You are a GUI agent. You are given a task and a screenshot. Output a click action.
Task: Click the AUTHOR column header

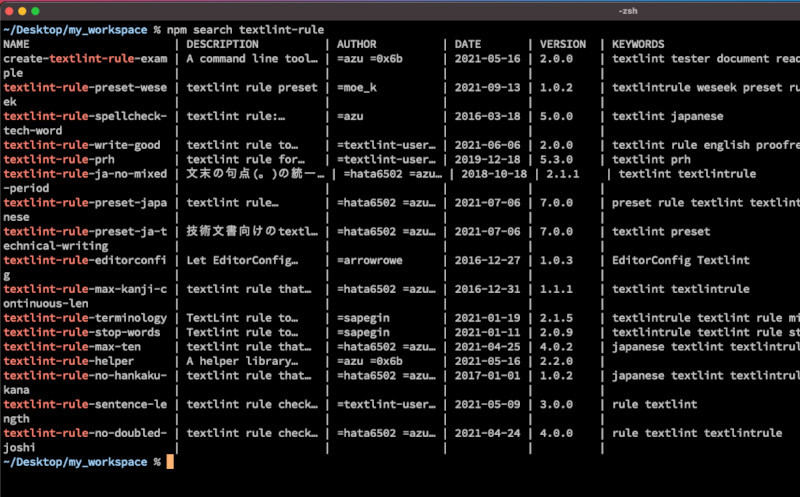coord(357,44)
